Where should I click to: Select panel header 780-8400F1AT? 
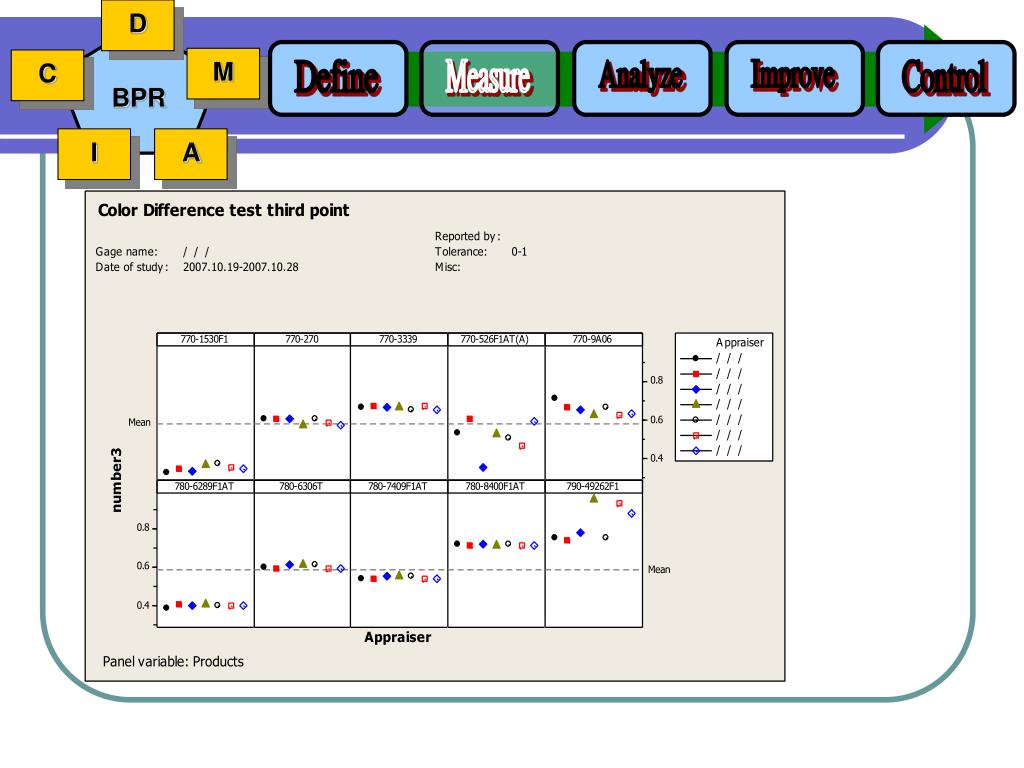[495, 487]
